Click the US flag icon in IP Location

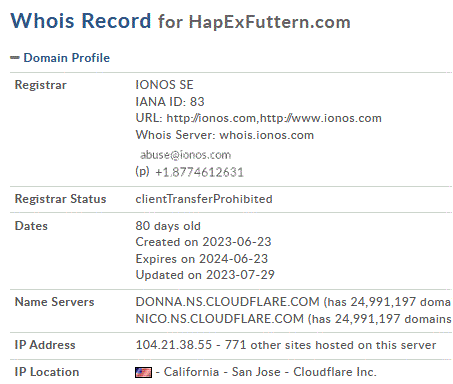tap(143, 372)
